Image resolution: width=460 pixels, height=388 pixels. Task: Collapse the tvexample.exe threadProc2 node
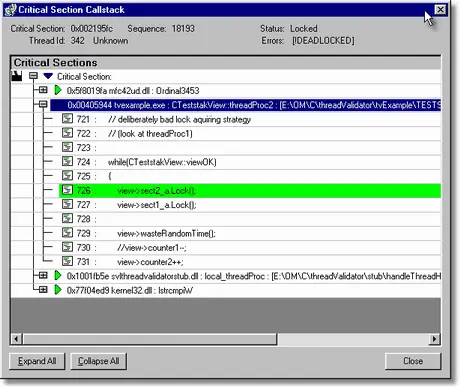click(43, 105)
